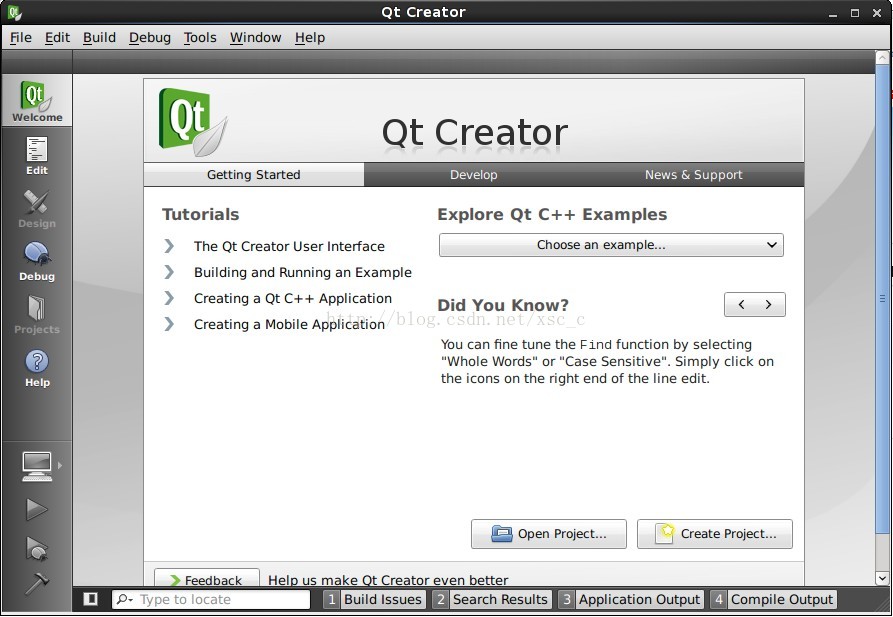Open the Debug menu
The width and height of the screenshot is (893, 617).
pos(150,38)
